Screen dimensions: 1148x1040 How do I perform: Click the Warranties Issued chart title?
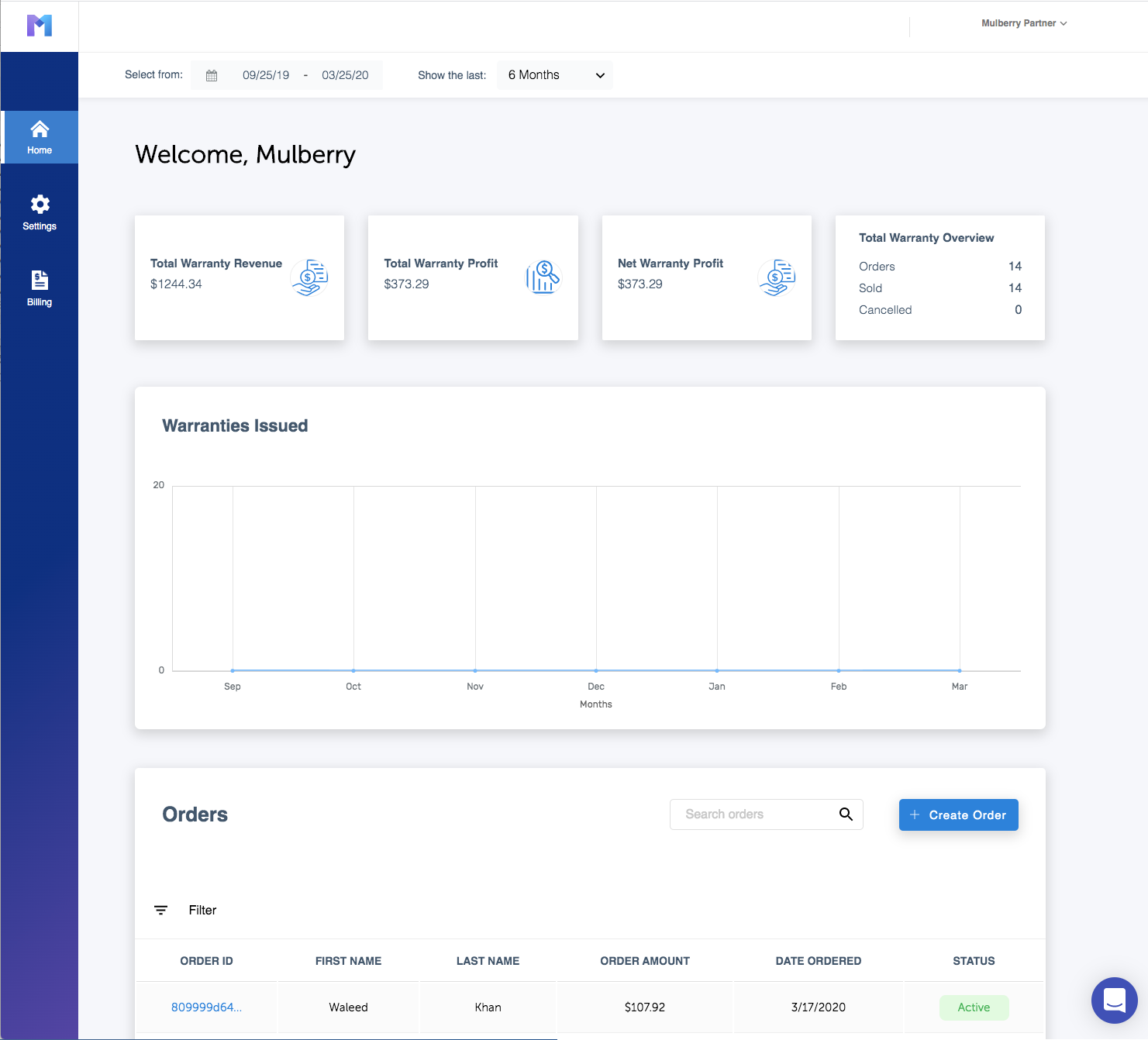pos(235,425)
